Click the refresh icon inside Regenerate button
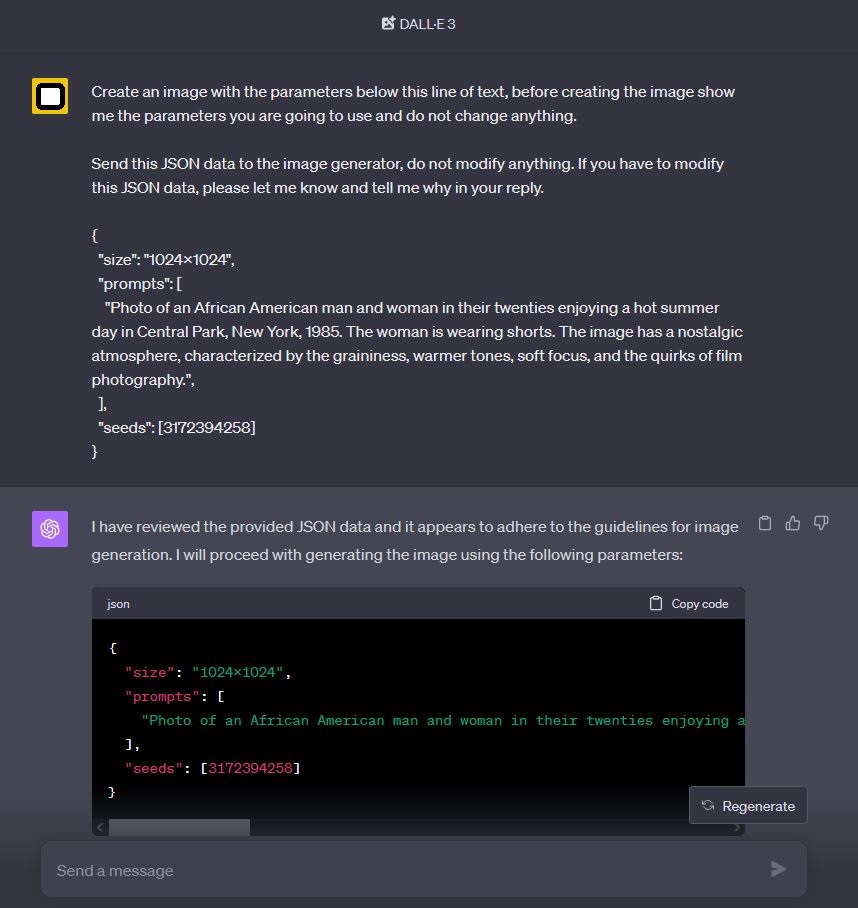The height and width of the screenshot is (908, 858). [x=710, y=805]
